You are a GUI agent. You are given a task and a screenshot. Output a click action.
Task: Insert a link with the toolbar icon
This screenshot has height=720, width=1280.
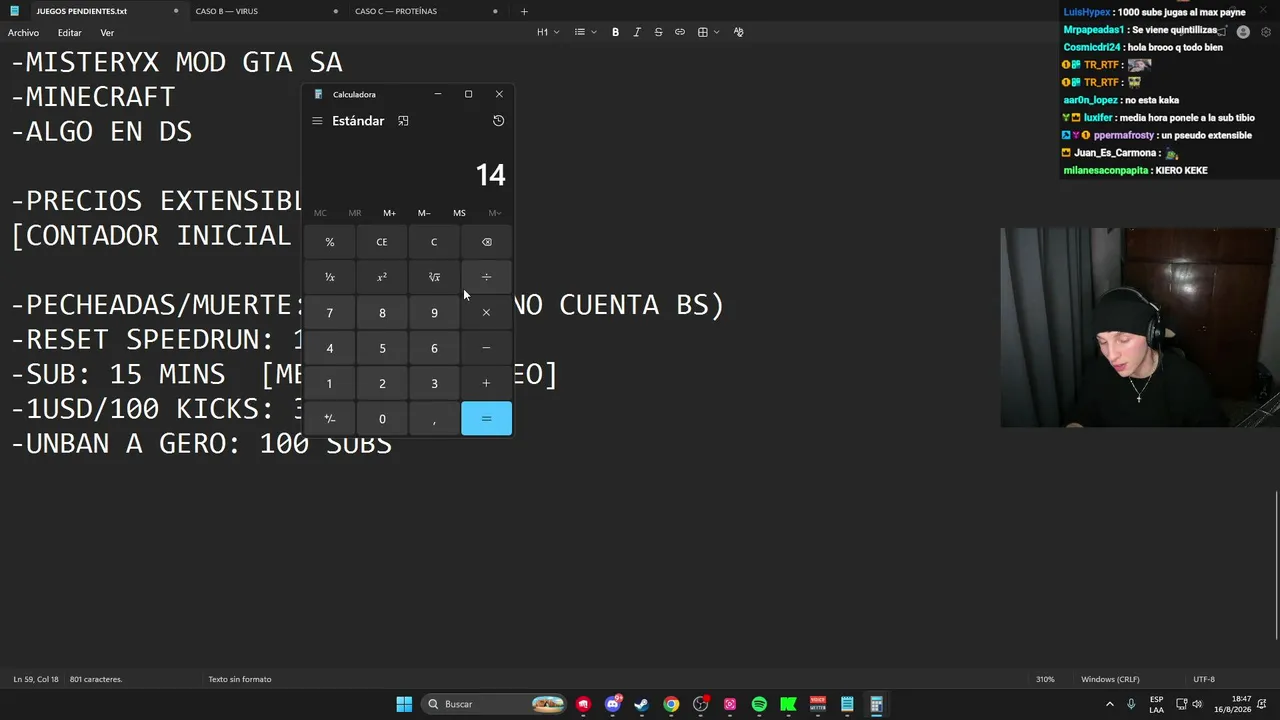coord(680,32)
